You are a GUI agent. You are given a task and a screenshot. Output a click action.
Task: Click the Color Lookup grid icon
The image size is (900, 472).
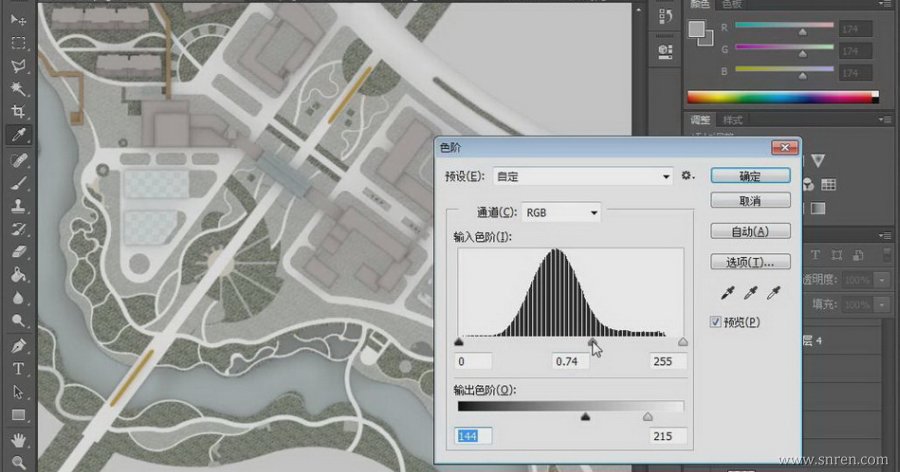(828, 184)
